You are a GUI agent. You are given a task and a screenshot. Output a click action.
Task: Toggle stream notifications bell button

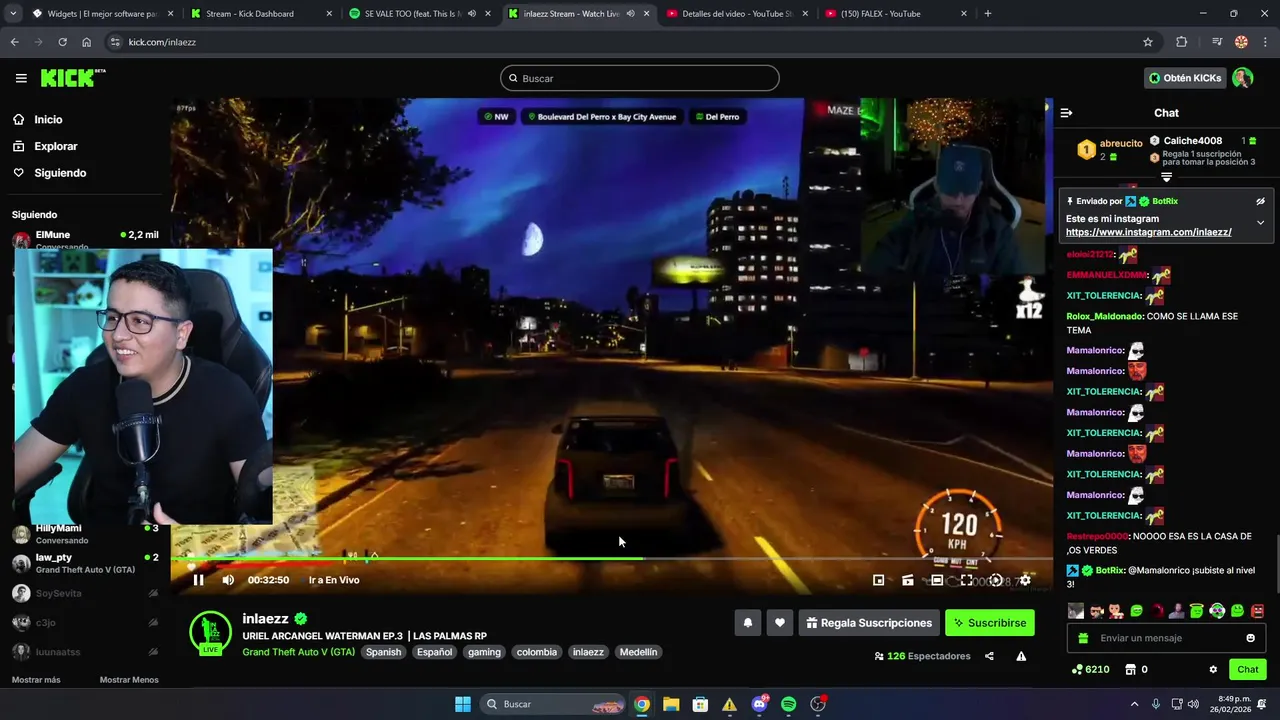(747, 623)
